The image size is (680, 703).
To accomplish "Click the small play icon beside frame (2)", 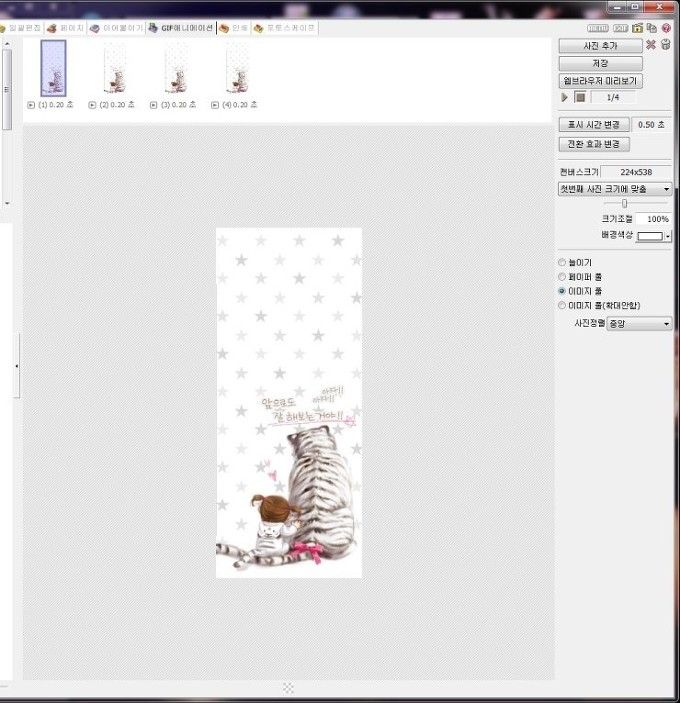I will (92, 105).
